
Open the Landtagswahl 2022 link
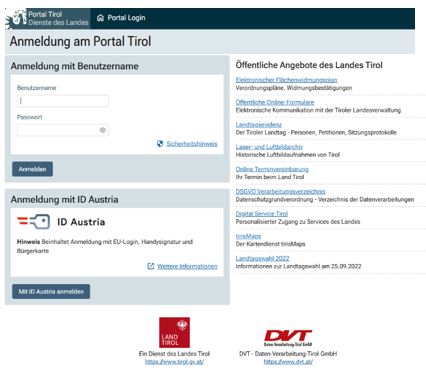point(262,258)
